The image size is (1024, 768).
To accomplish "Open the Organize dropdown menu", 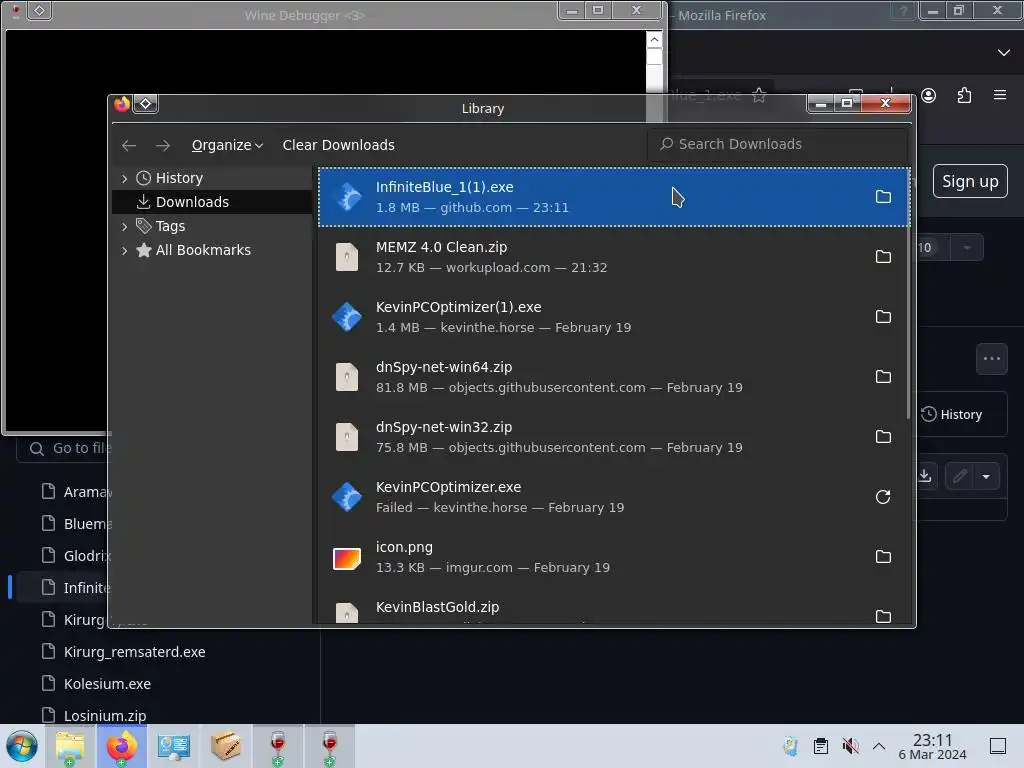I will [x=227, y=145].
